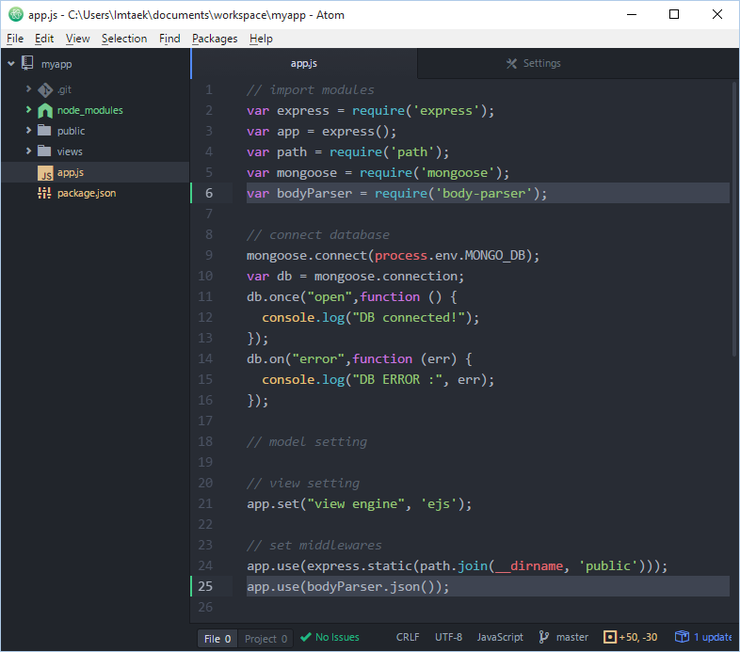
Task: Select the .git folder name
Action: point(64,89)
